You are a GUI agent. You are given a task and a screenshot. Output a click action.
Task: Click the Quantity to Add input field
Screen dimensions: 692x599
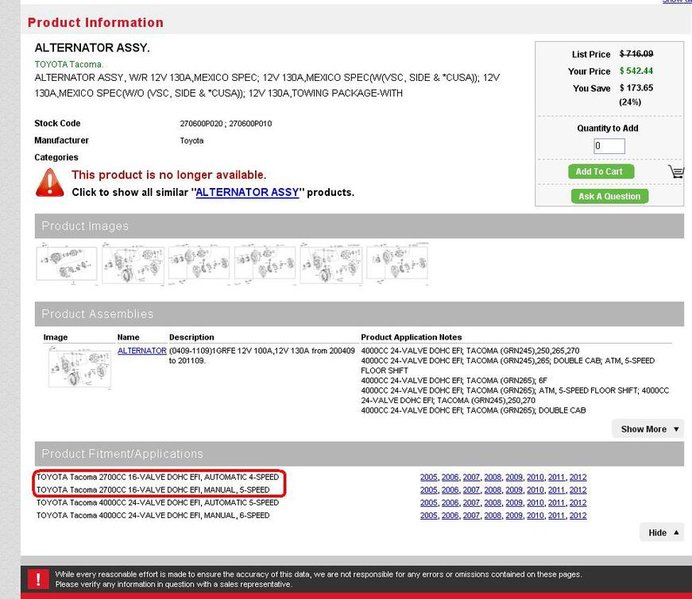[609, 146]
